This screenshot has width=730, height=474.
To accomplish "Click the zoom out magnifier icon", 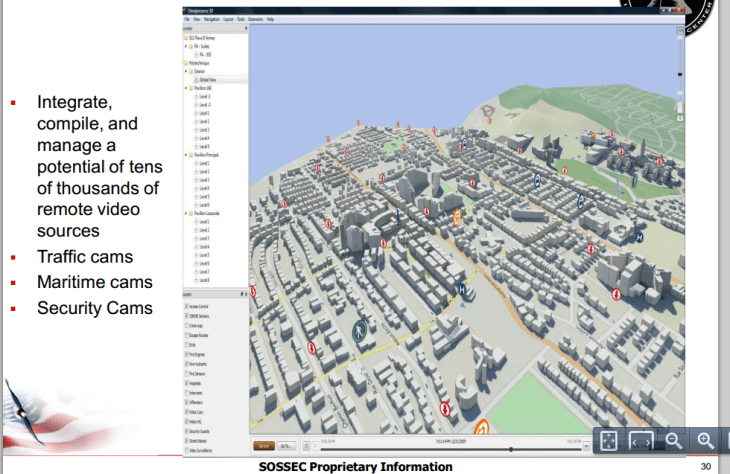I will 673,441.
